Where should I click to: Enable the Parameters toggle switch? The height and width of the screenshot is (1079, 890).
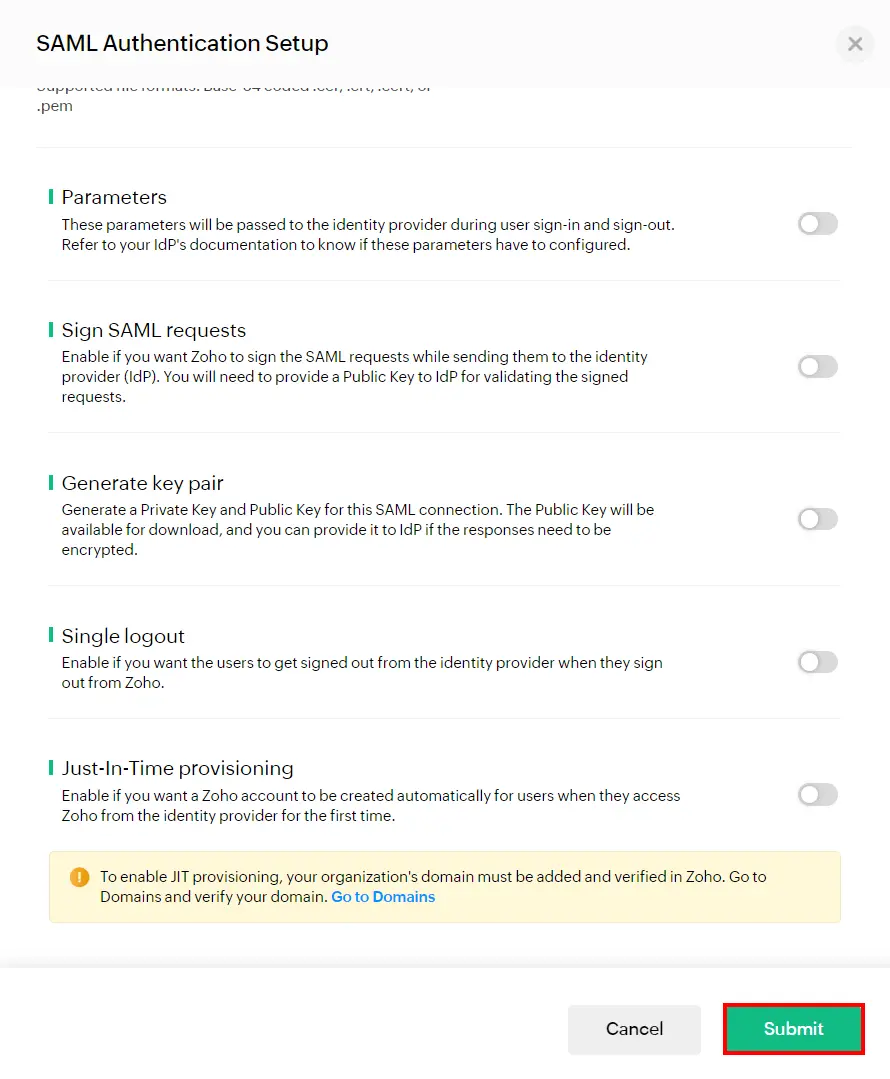[x=817, y=223]
